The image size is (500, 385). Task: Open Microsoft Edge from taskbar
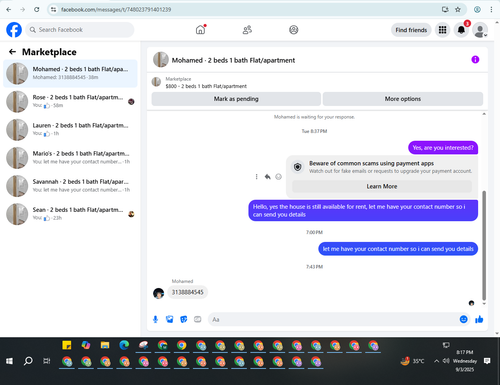124,345
